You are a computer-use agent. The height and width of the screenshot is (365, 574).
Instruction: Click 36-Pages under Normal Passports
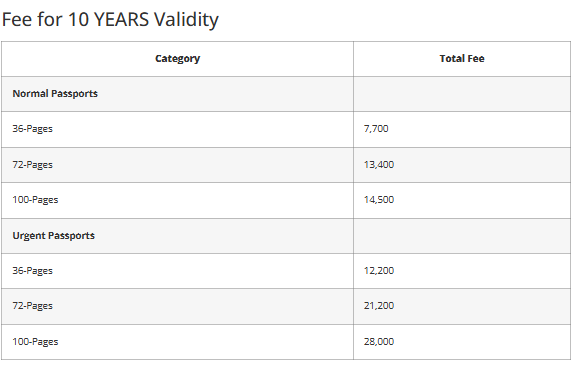click(33, 129)
